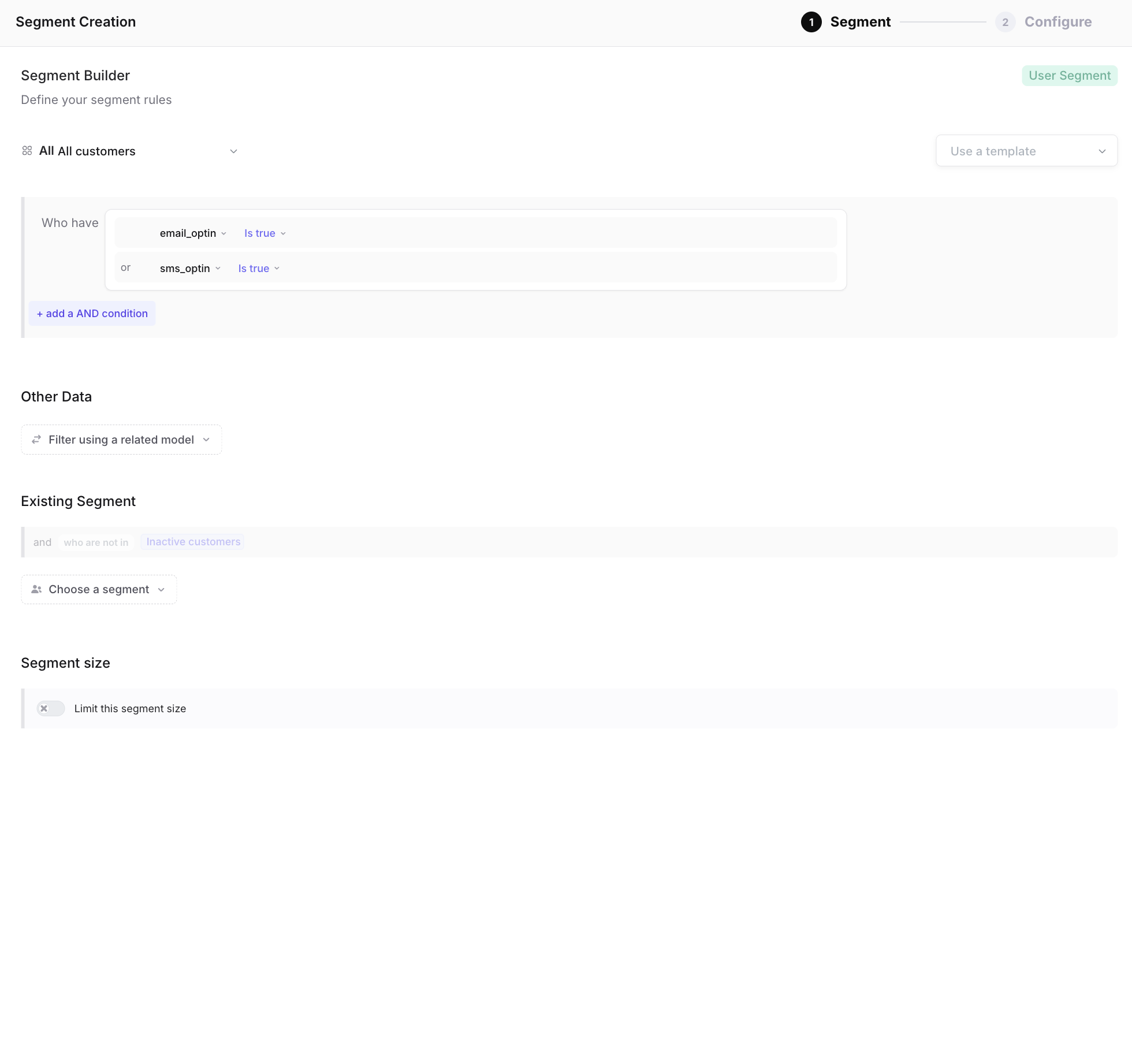Click the who are not in selector
The image size is (1132, 1064).
click(x=96, y=542)
